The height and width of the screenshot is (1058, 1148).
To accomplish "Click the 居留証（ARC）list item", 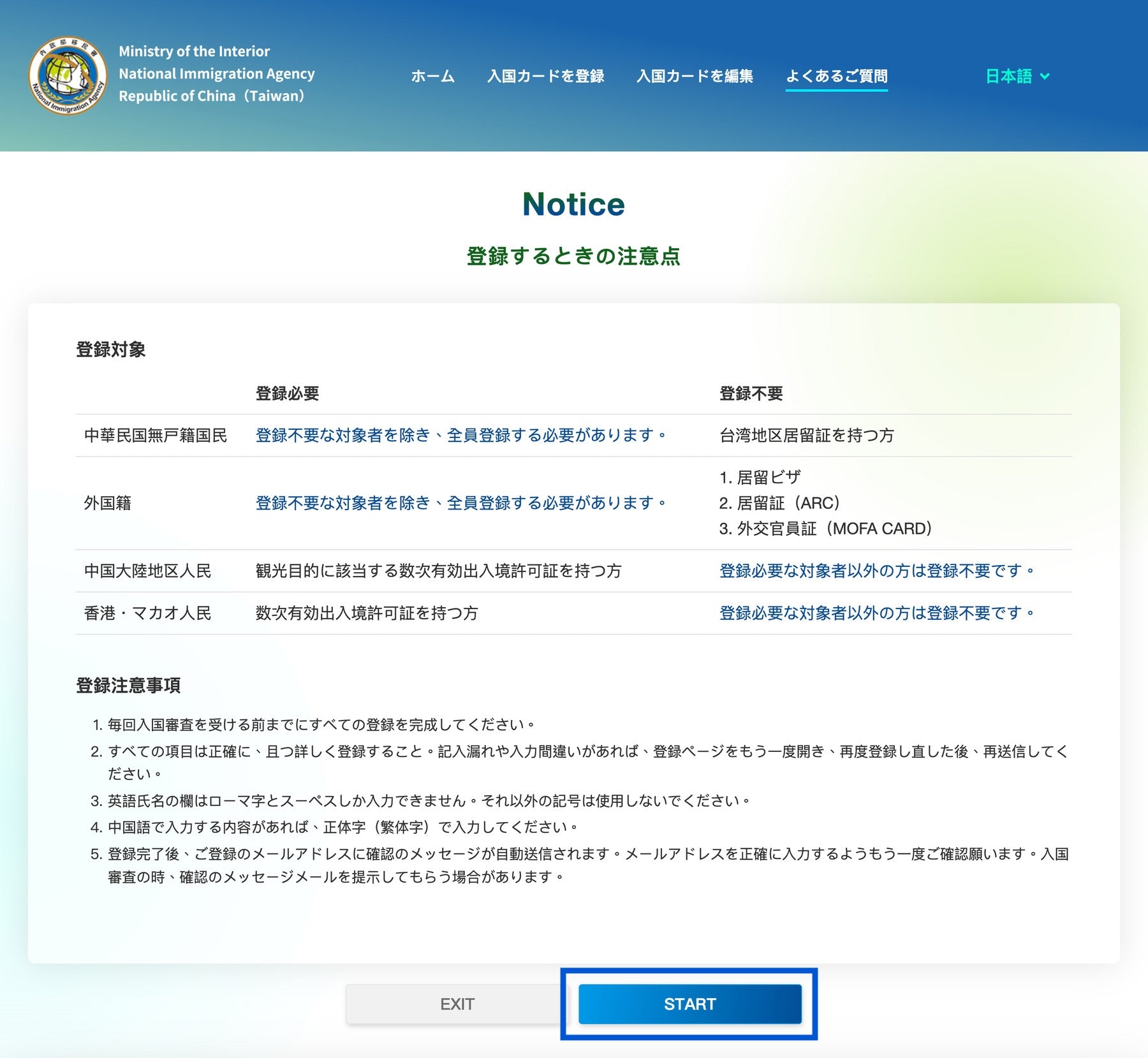I will 779,503.
